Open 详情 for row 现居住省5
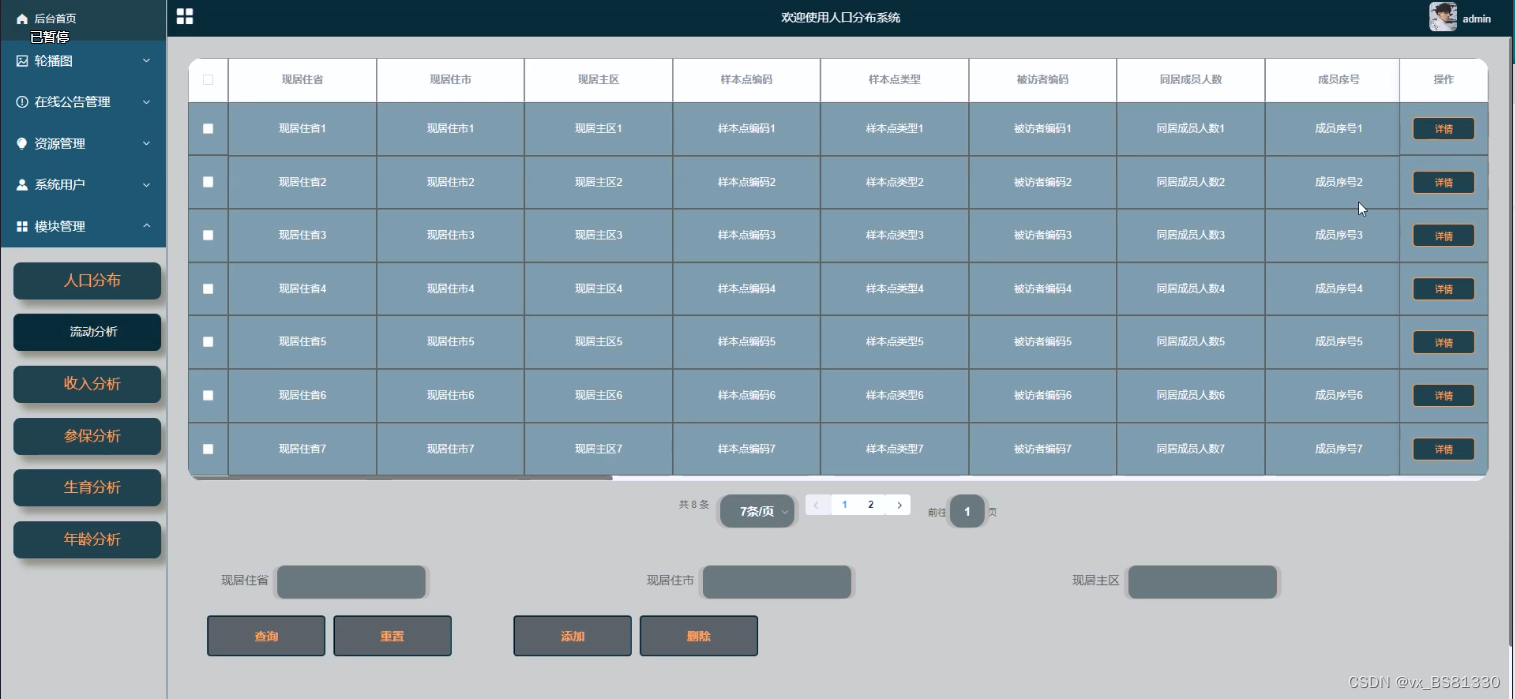1515x699 pixels. [x=1443, y=342]
